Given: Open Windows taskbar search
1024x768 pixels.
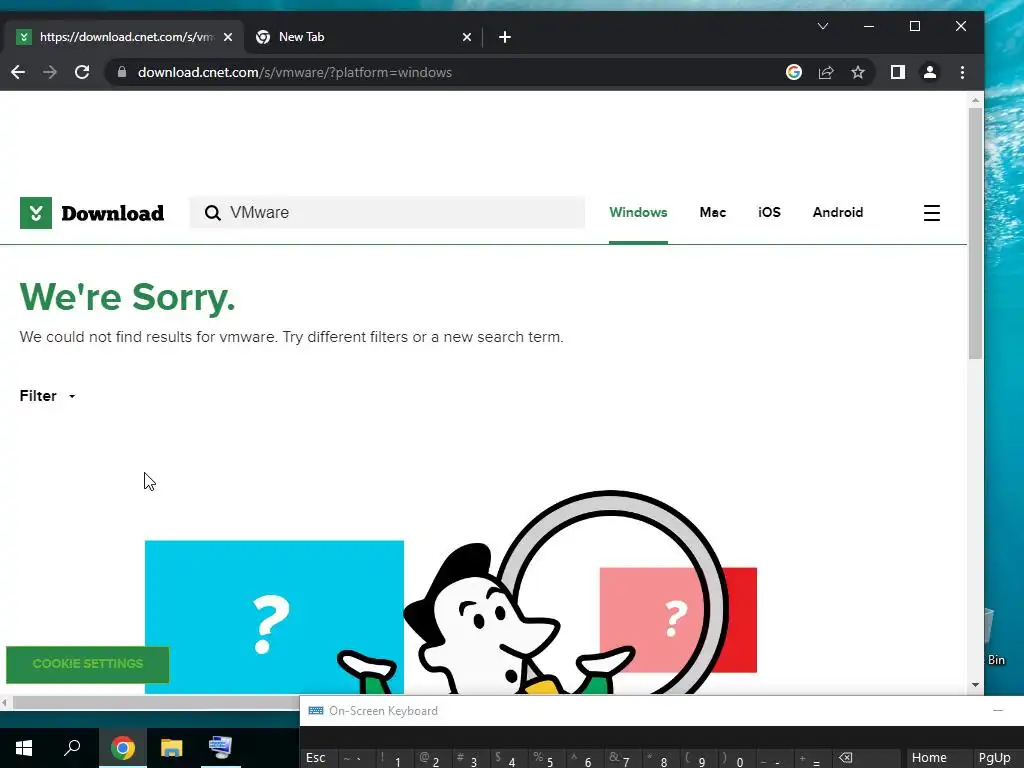Looking at the screenshot, I should 72,748.
